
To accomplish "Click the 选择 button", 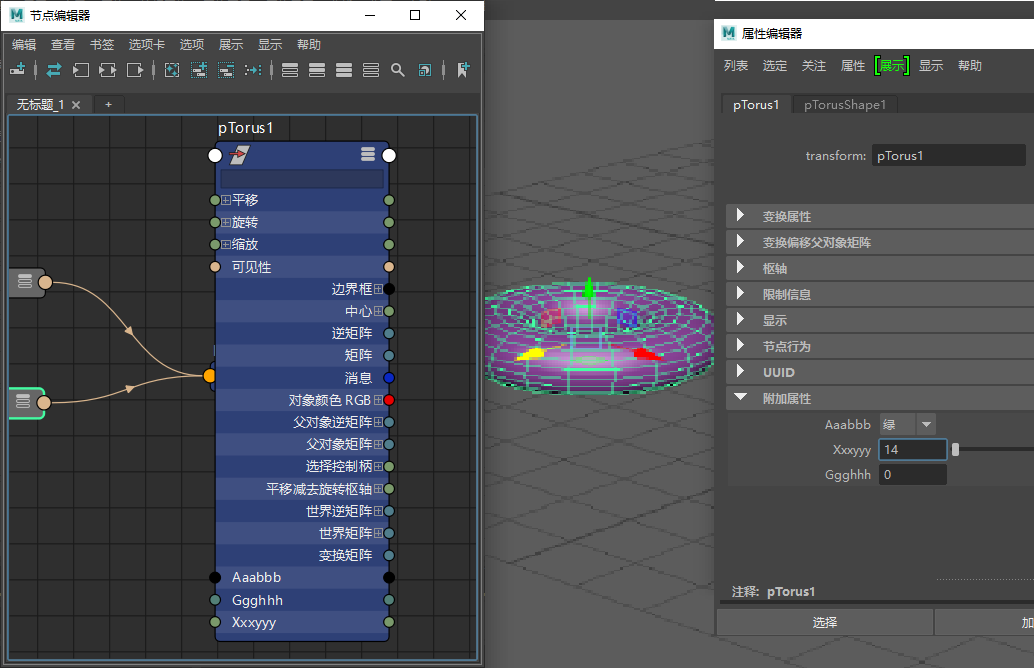I will [824, 622].
